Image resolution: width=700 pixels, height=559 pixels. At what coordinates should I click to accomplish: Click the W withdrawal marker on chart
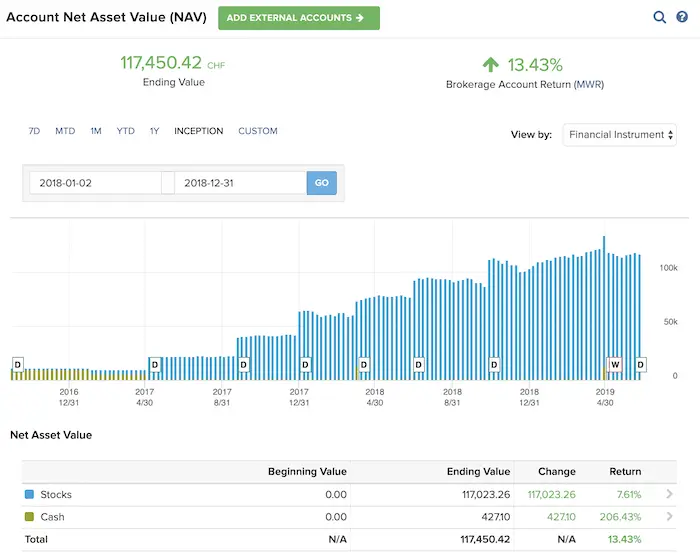[615, 364]
